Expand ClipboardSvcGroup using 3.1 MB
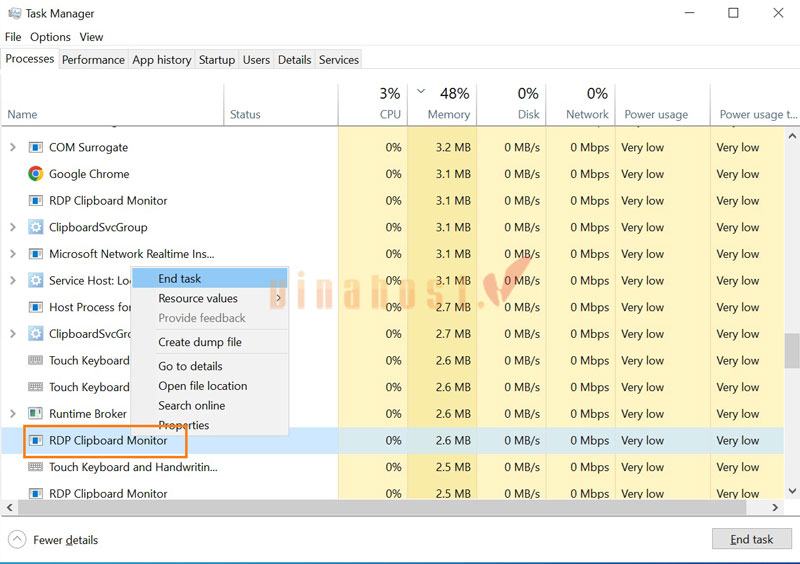Image resolution: width=800 pixels, height=564 pixels. click(x=13, y=227)
